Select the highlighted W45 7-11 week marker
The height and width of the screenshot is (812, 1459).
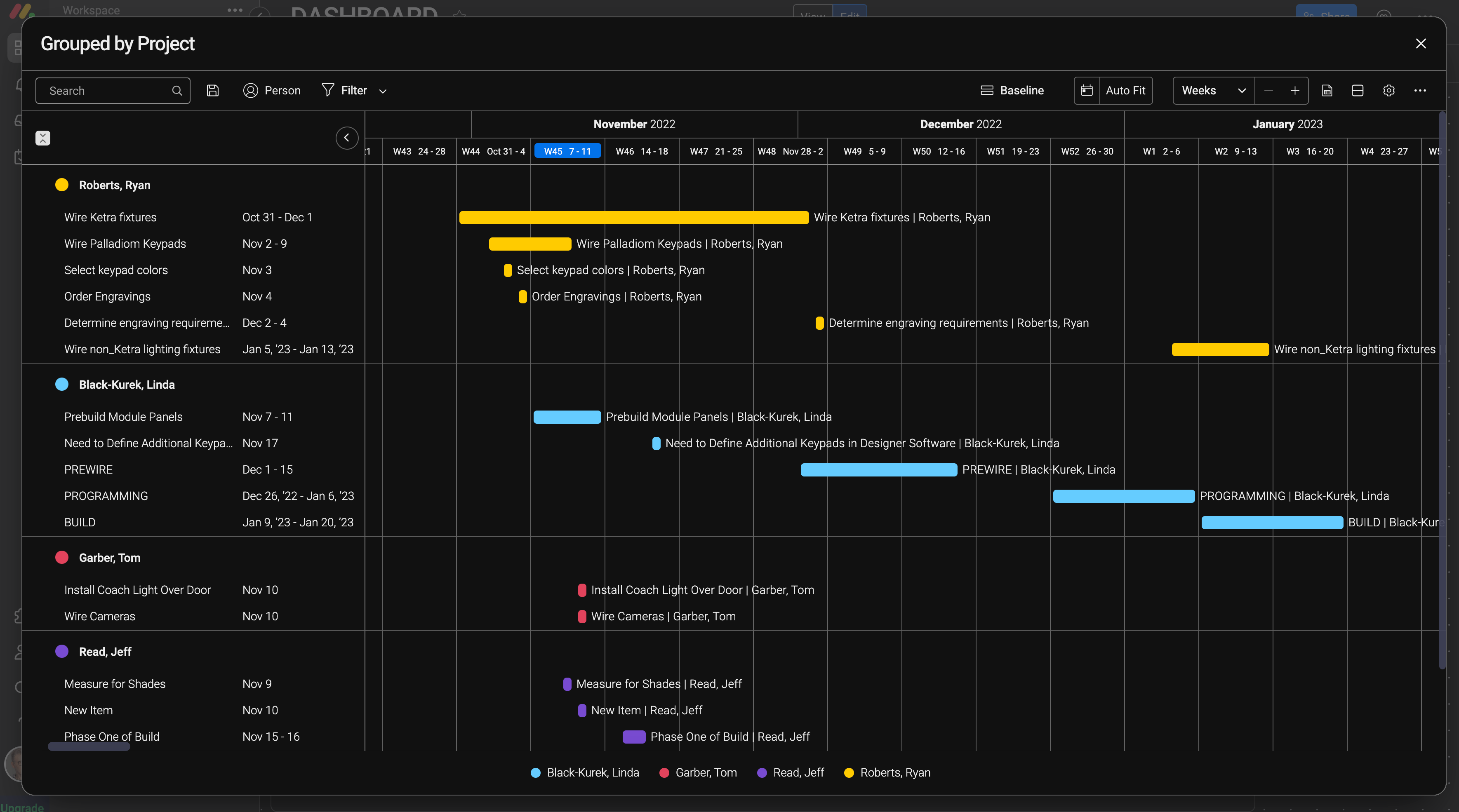click(x=567, y=151)
